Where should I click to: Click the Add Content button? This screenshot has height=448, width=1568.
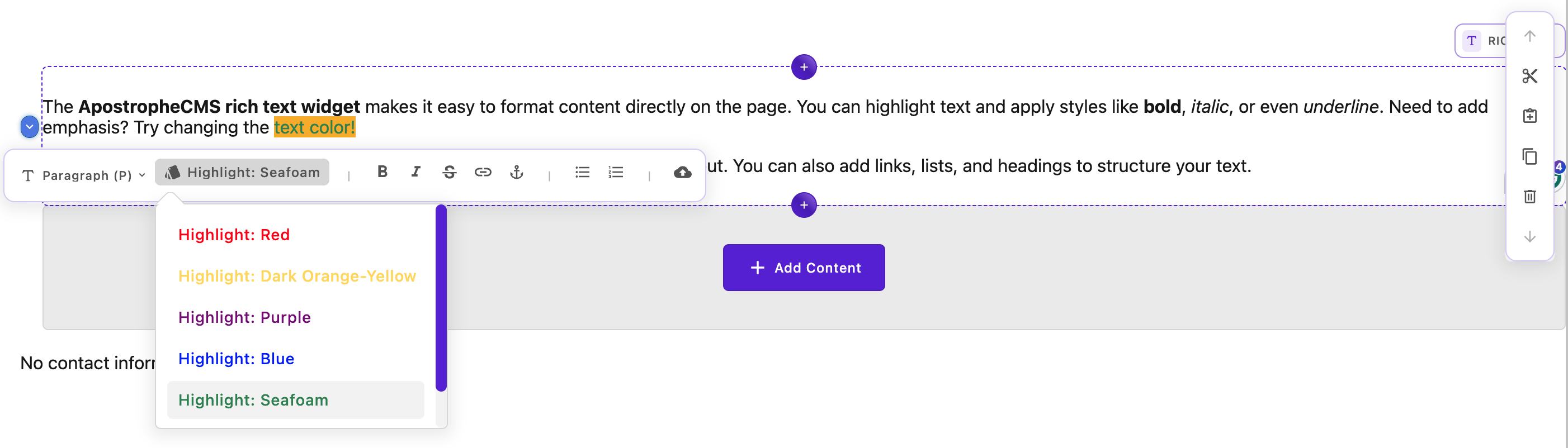pos(804,268)
